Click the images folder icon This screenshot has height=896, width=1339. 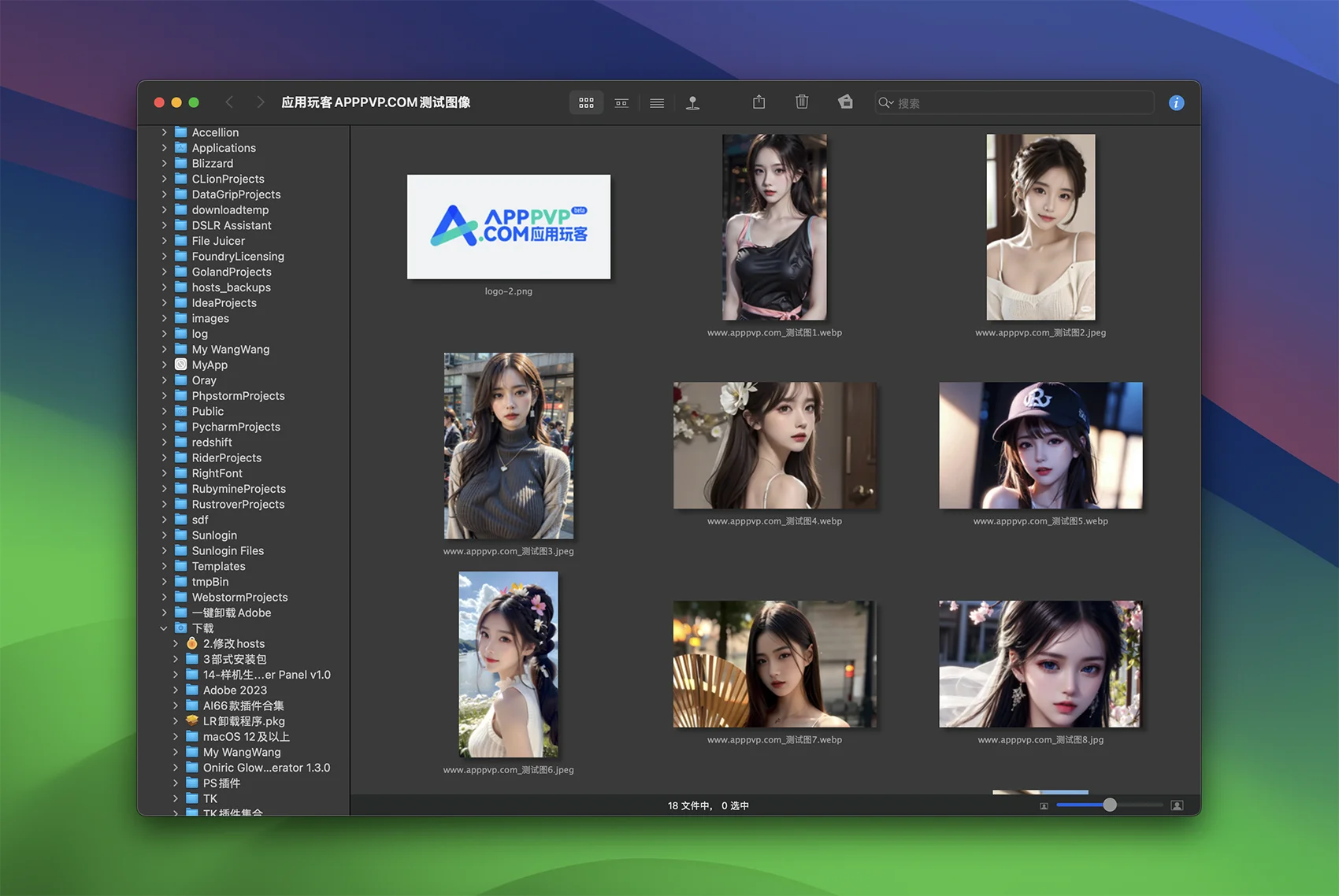pyautogui.click(x=181, y=318)
